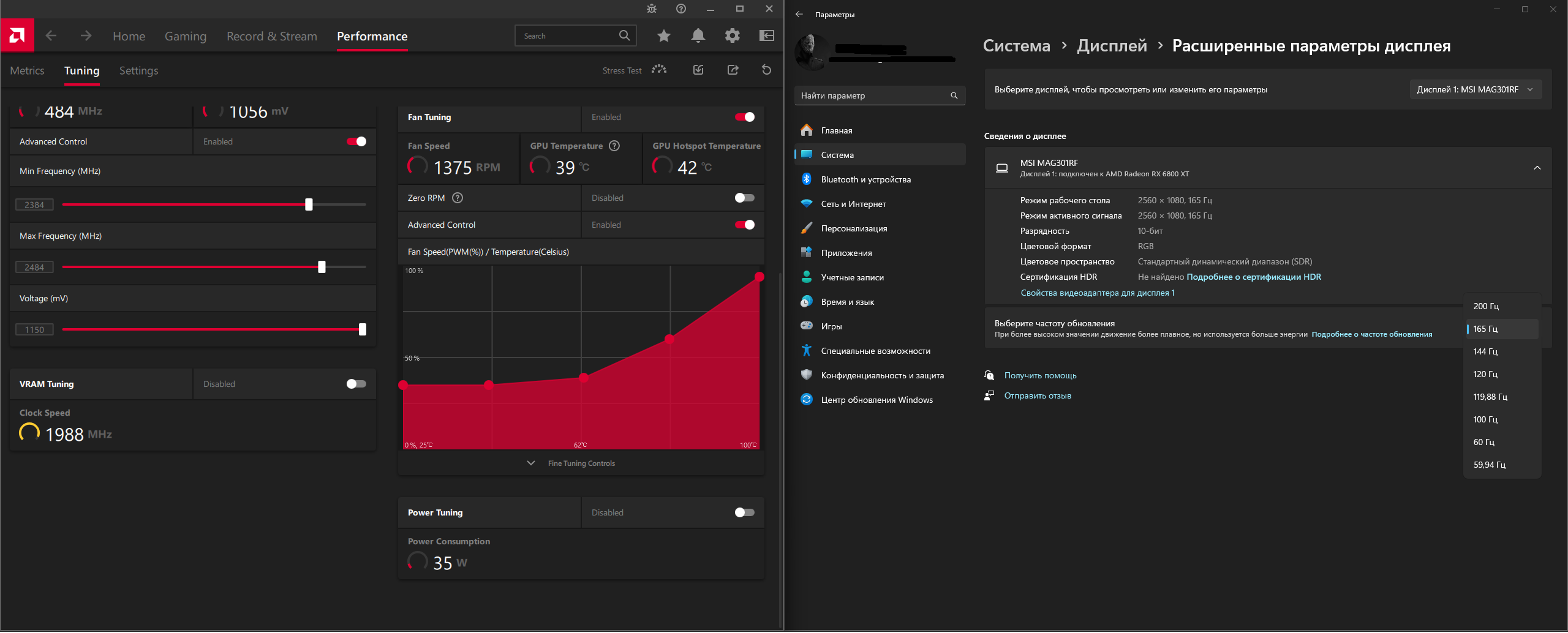This screenshot has width=1568, height=633.
Task: Select 59,94 Гц refresh rate
Action: [x=1502, y=465]
